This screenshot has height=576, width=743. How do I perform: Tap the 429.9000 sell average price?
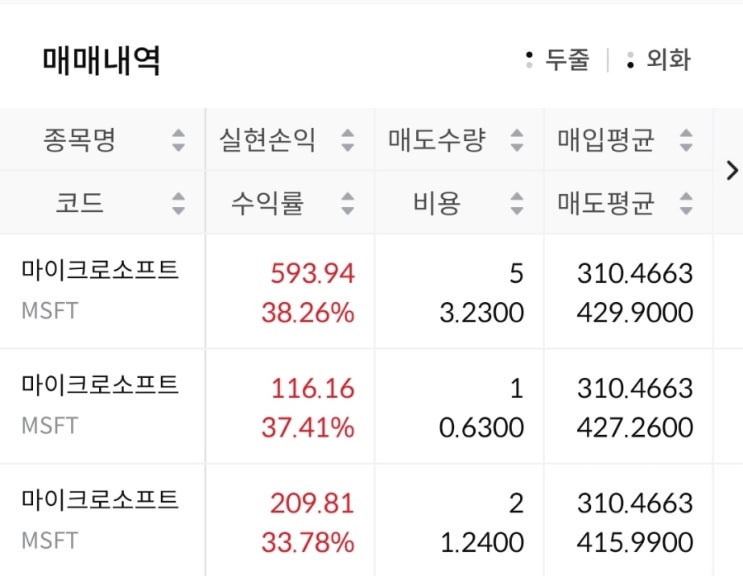pyautogui.click(x=635, y=313)
